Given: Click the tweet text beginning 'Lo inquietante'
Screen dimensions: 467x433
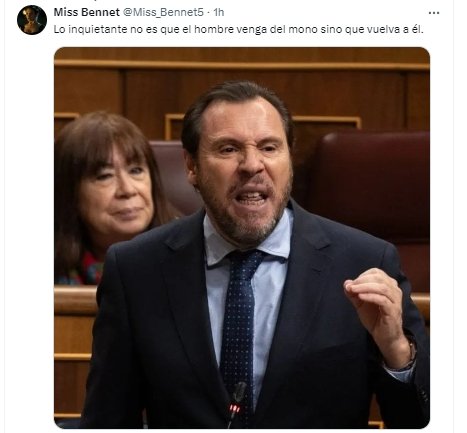Looking at the screenshot, I should coord(238,29).
